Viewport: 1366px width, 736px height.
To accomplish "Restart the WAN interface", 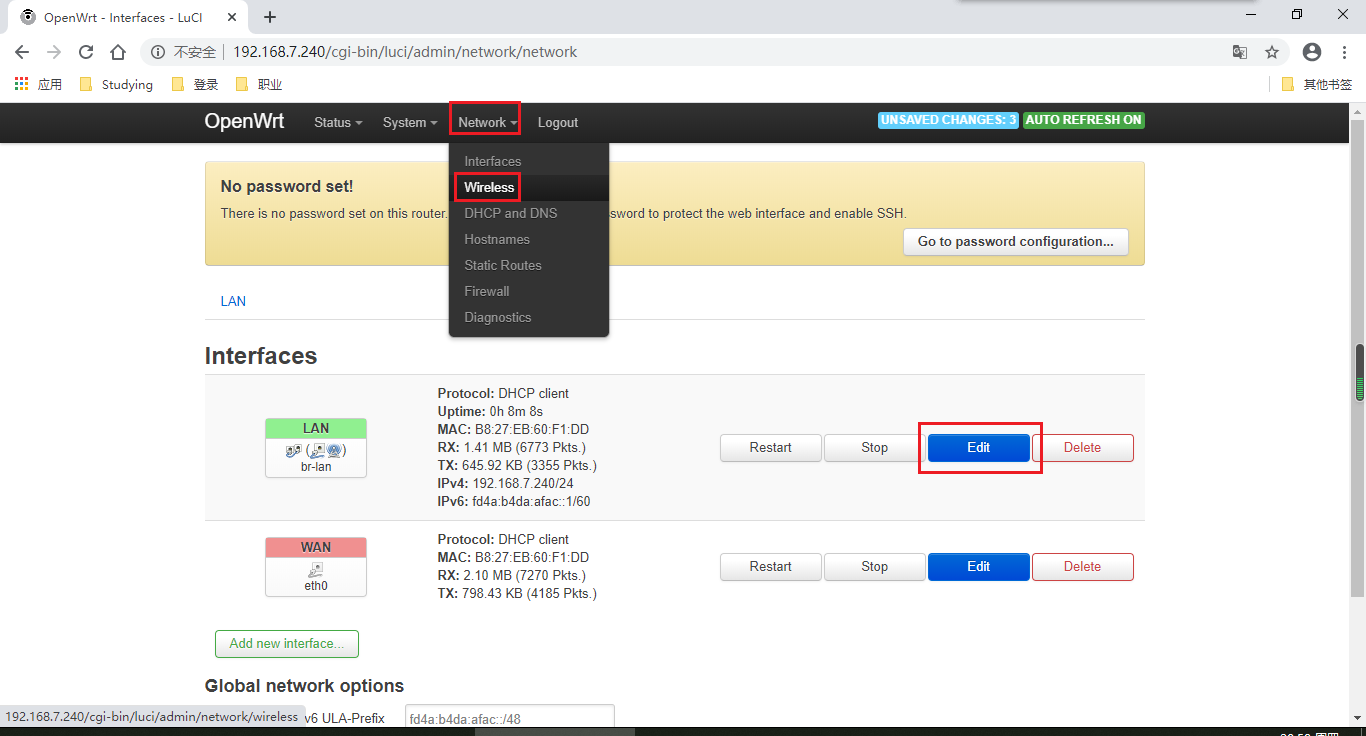I will [771, 566].
